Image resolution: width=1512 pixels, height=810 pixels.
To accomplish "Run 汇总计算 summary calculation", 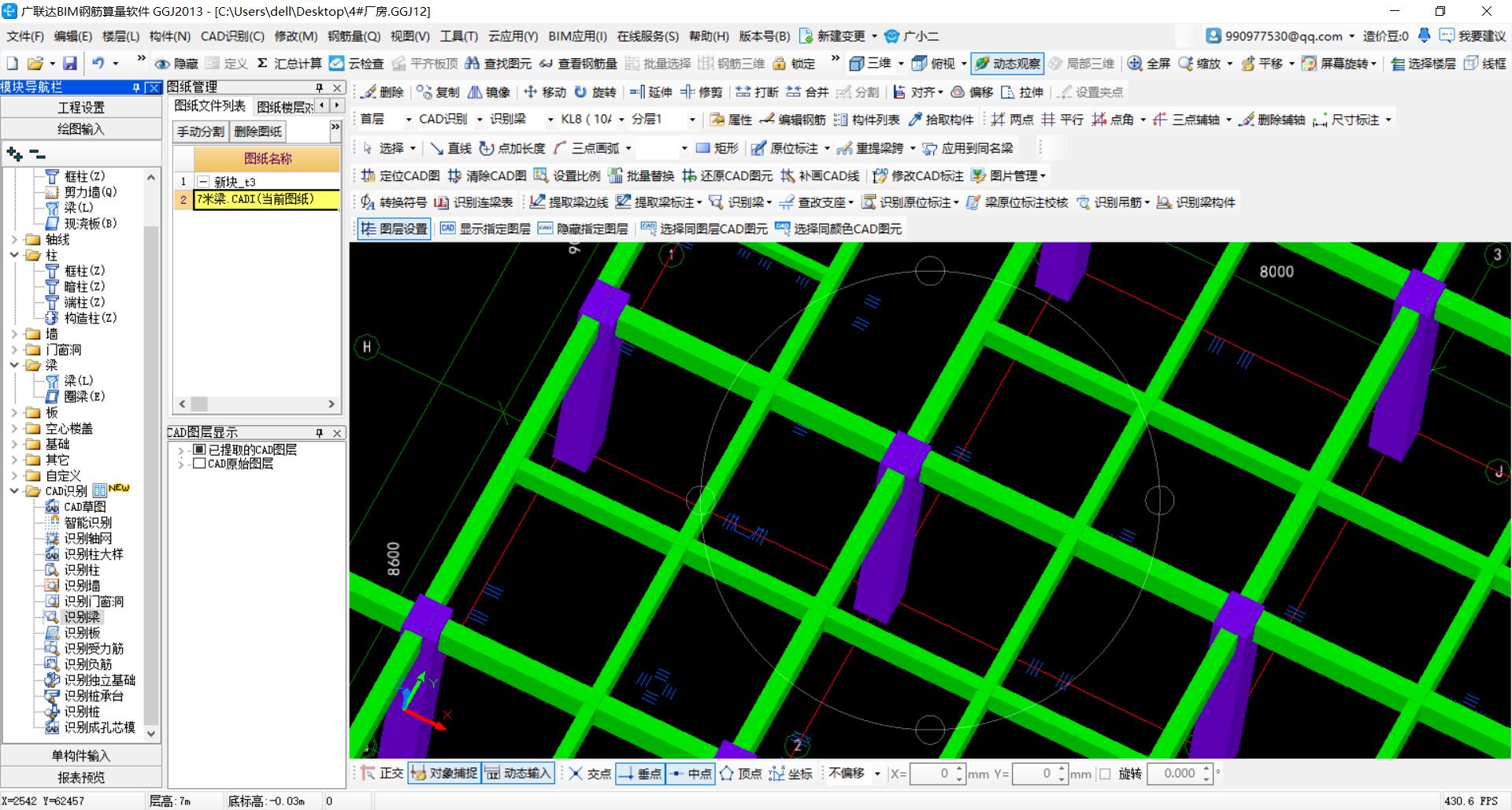I will pos(289,63).
